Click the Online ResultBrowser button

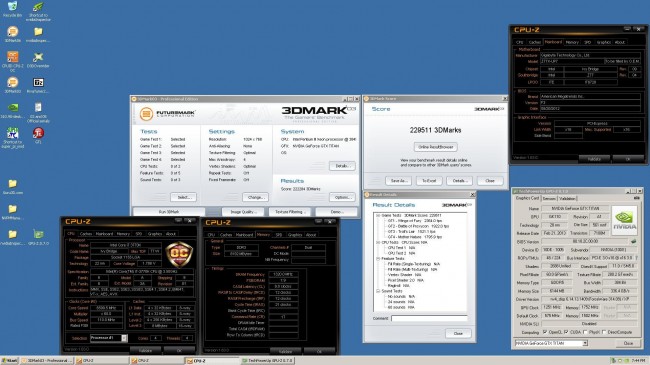pyautogui.click(x=435, y=147)
